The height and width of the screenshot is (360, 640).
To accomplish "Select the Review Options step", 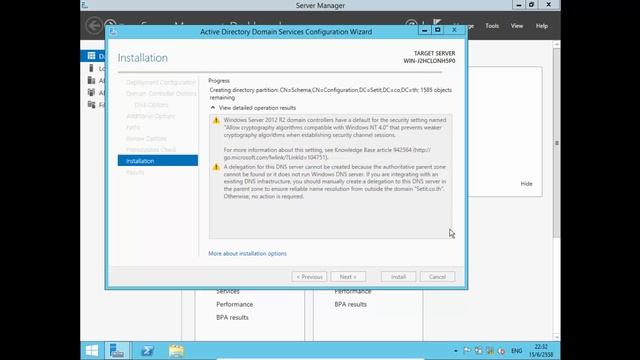I will [x=146, y=138].
